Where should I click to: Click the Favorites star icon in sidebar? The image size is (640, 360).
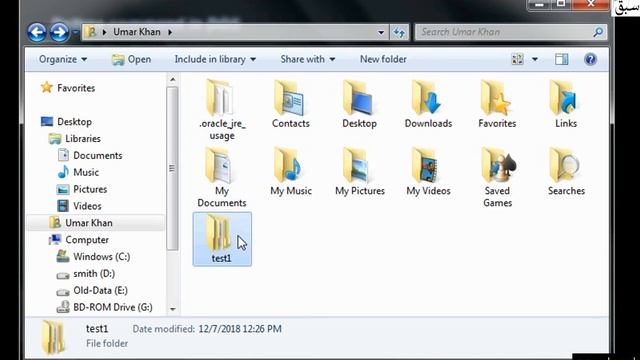(x=47, y=87)
